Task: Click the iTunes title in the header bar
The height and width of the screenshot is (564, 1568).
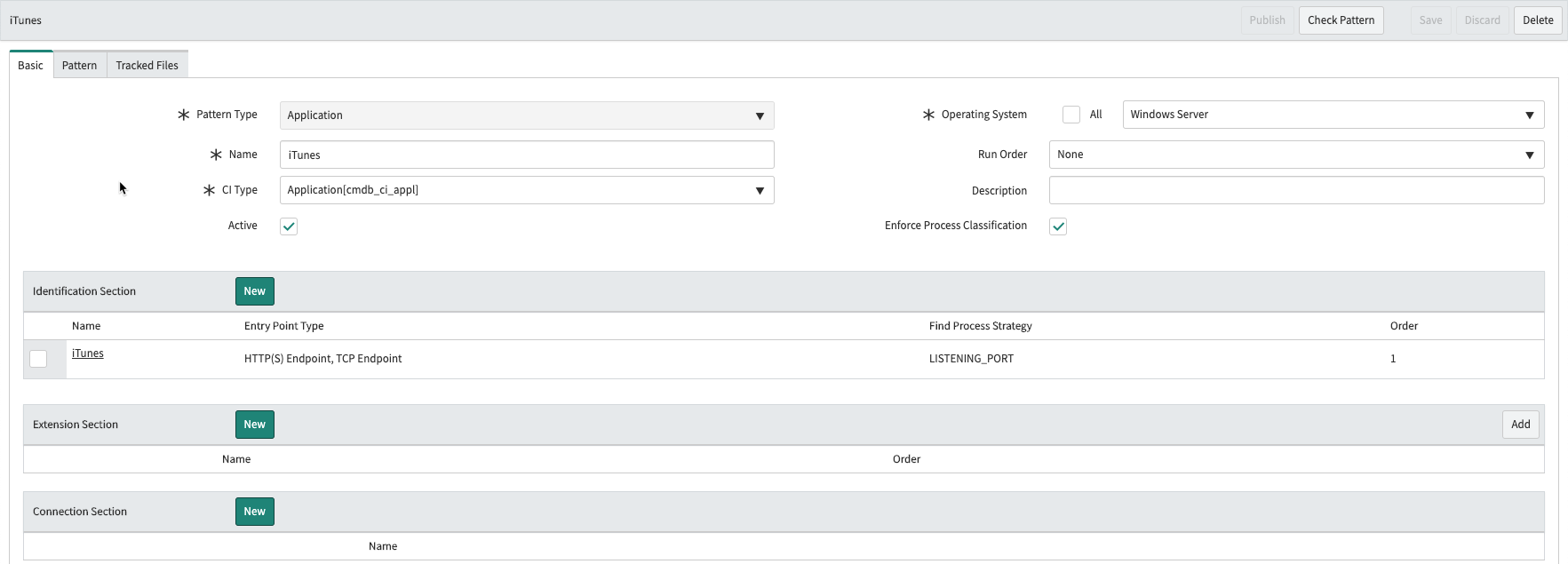Action: (x=26, y=20)
